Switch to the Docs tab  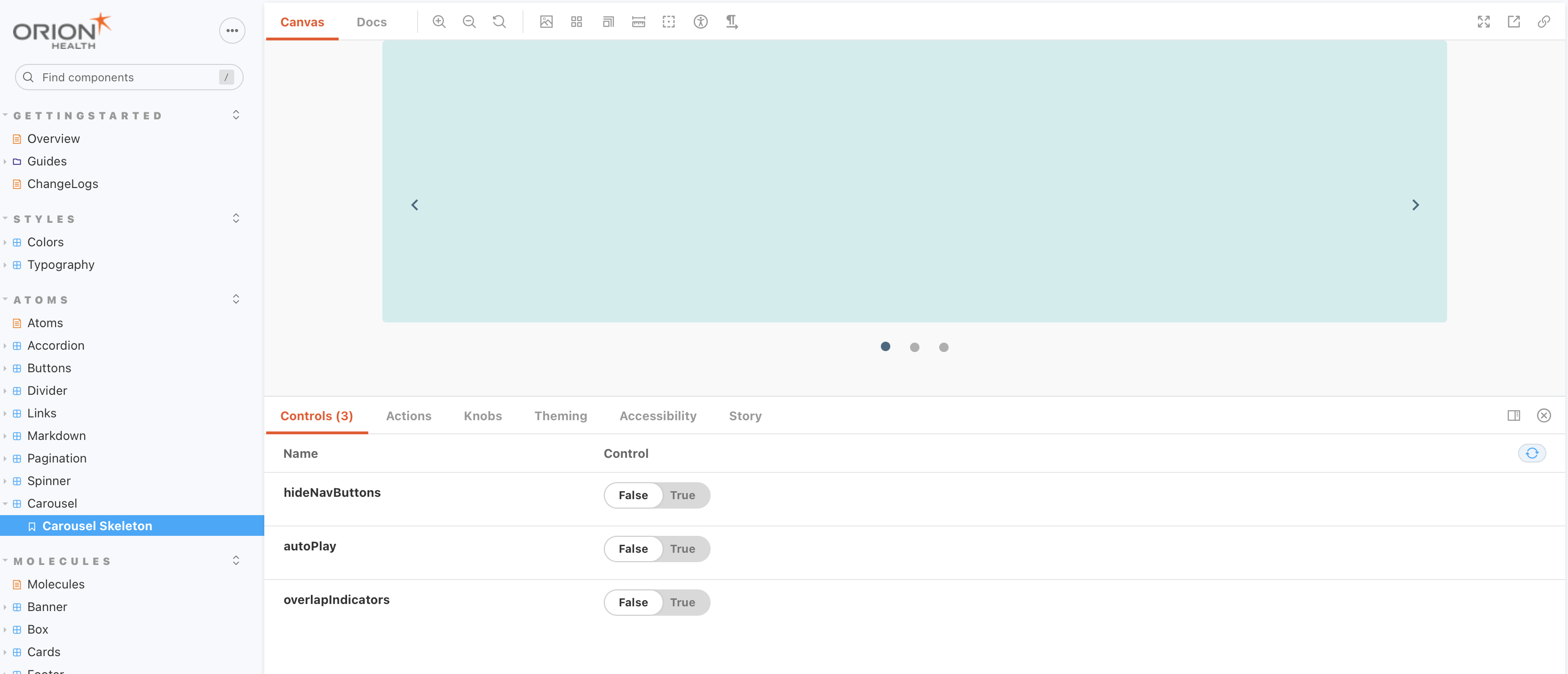point(371,22)
